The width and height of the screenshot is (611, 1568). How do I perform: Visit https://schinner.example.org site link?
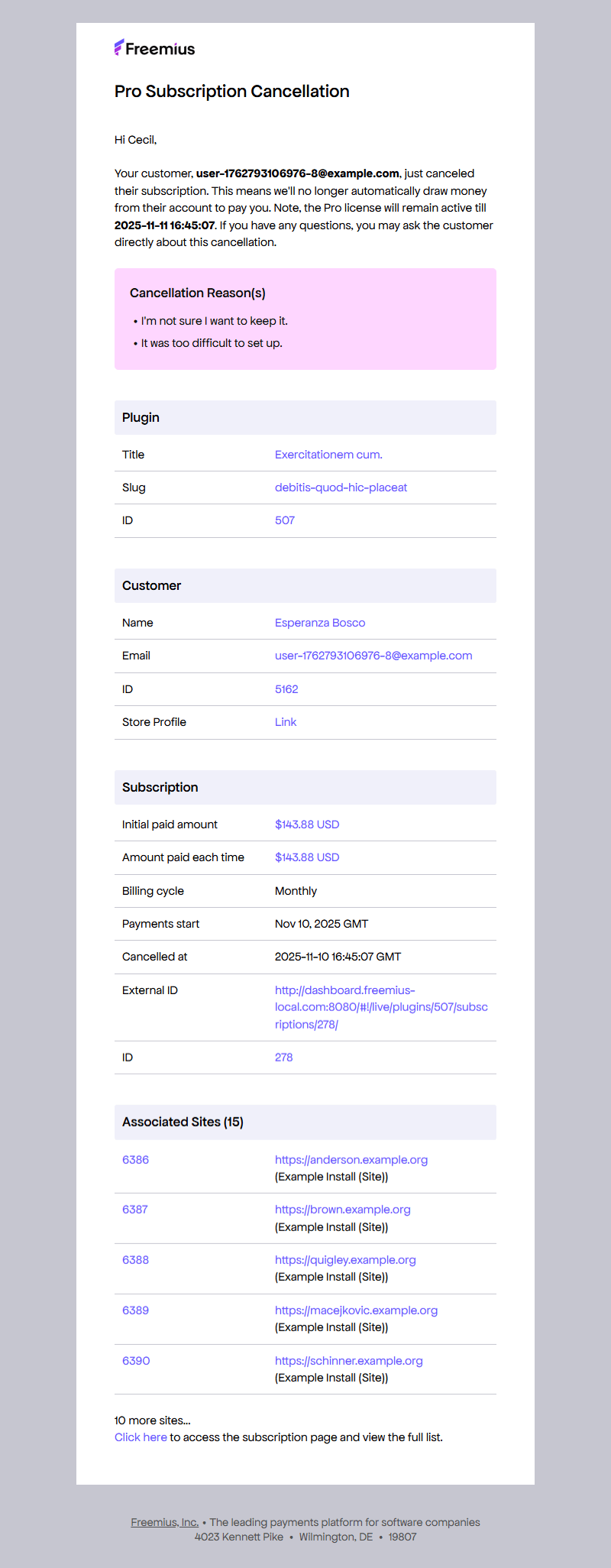click(x=349, y=1361)
